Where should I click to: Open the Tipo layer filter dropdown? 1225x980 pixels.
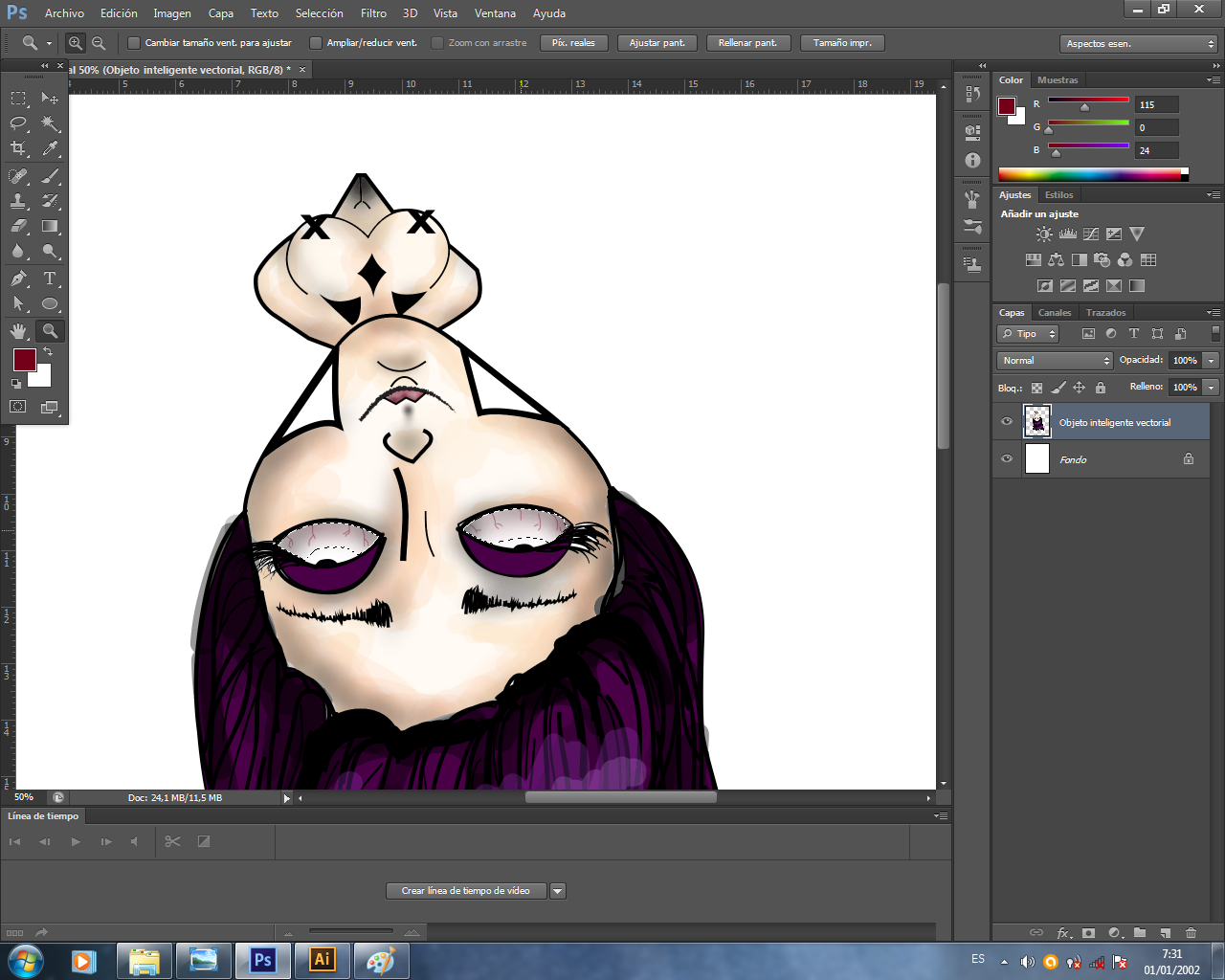pyautogui.click(x=1028, y=334)
